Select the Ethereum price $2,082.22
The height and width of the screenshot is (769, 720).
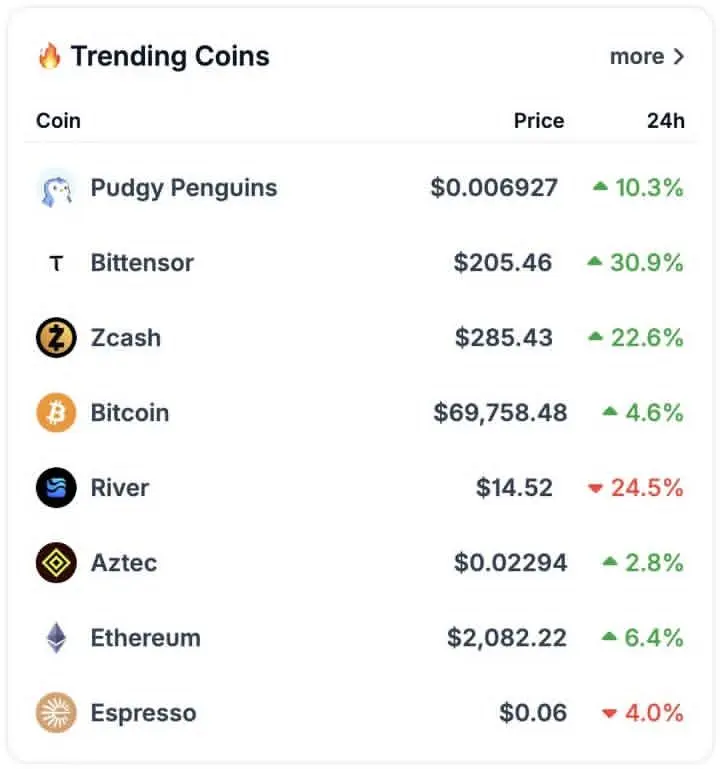coord(507,638)
